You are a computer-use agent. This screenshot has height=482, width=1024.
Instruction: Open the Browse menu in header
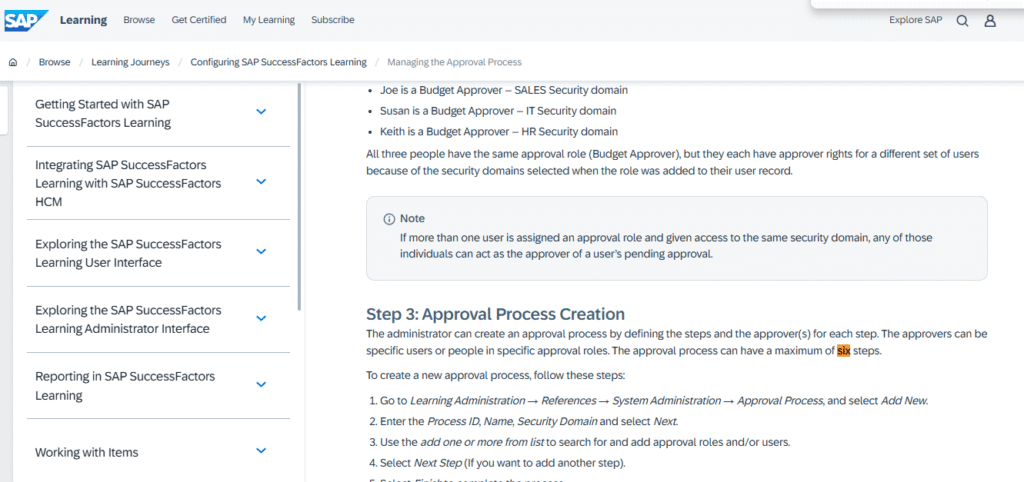pyautogui.click(x=139, y=20)
